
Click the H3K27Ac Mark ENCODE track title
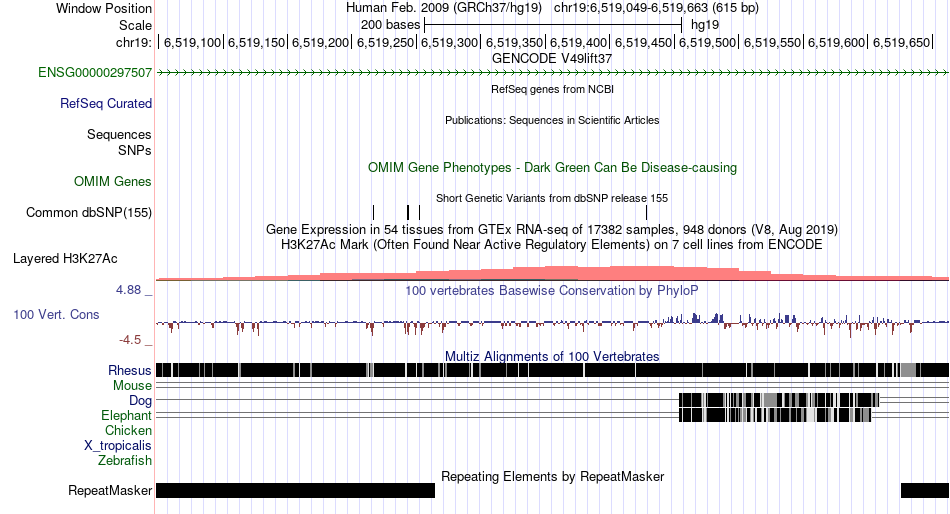pos(552,245)
